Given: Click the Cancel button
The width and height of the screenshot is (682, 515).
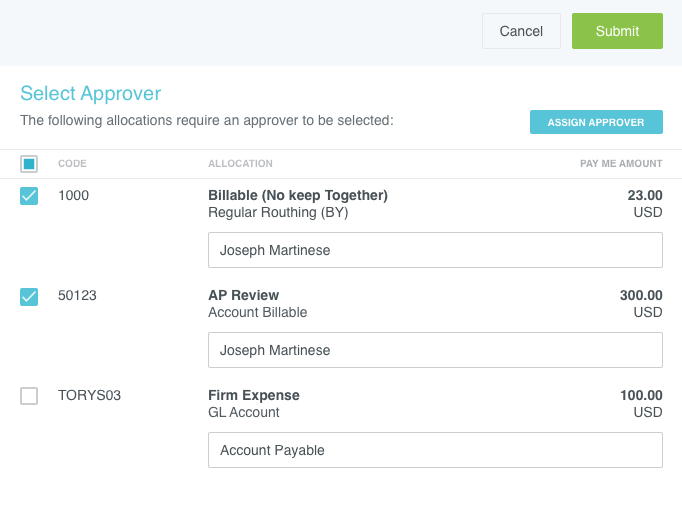Looking at the screenshot, I should pyautogui.click(x=521, y=31).
